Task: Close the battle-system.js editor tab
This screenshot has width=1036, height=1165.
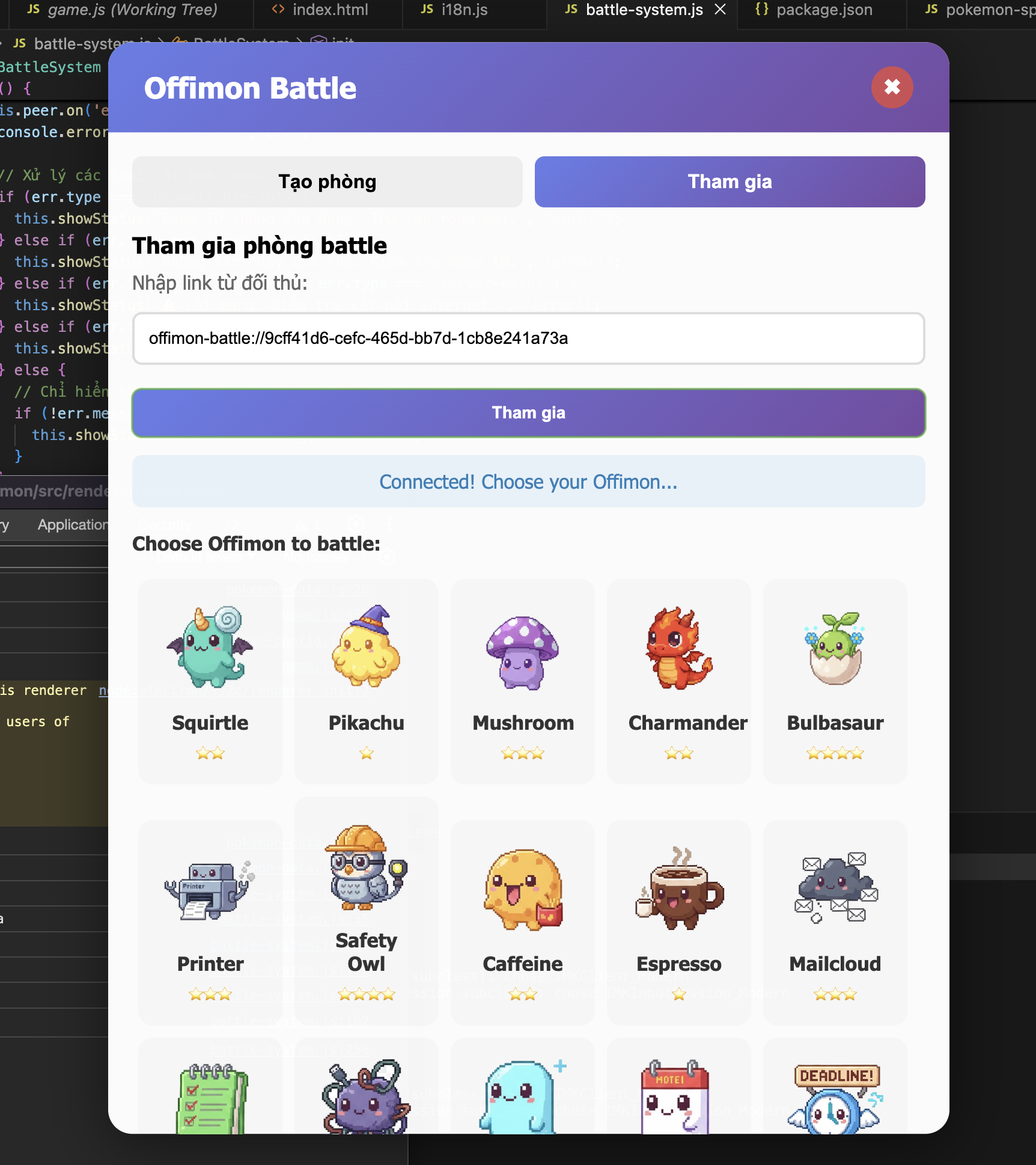Action: coord(721,10)
